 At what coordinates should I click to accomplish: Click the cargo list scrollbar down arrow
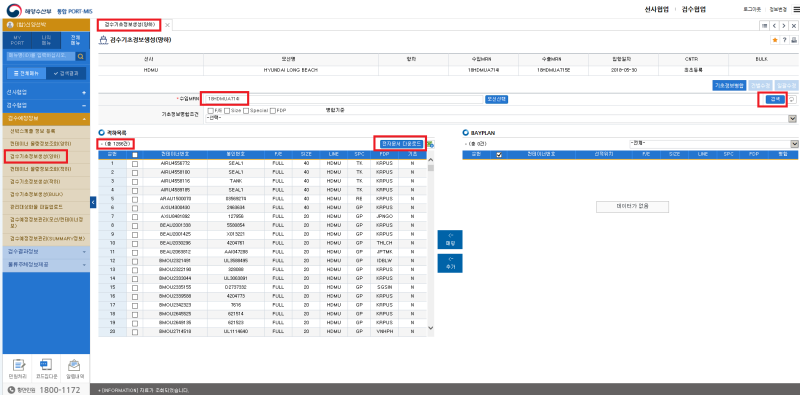[x=430, y=328]
